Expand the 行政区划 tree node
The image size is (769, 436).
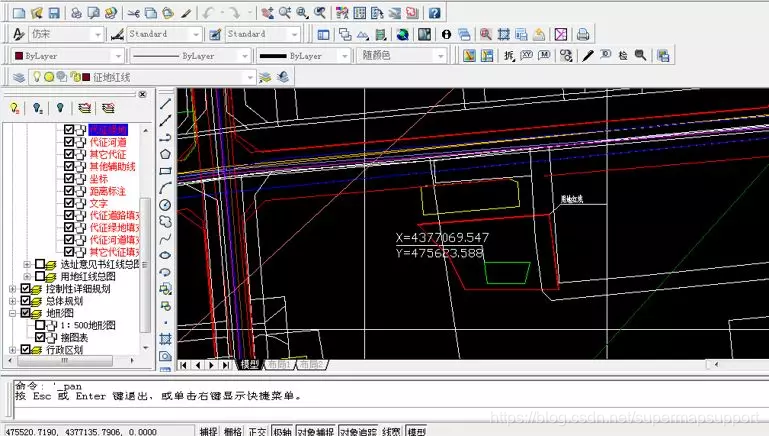coord(13,350)
